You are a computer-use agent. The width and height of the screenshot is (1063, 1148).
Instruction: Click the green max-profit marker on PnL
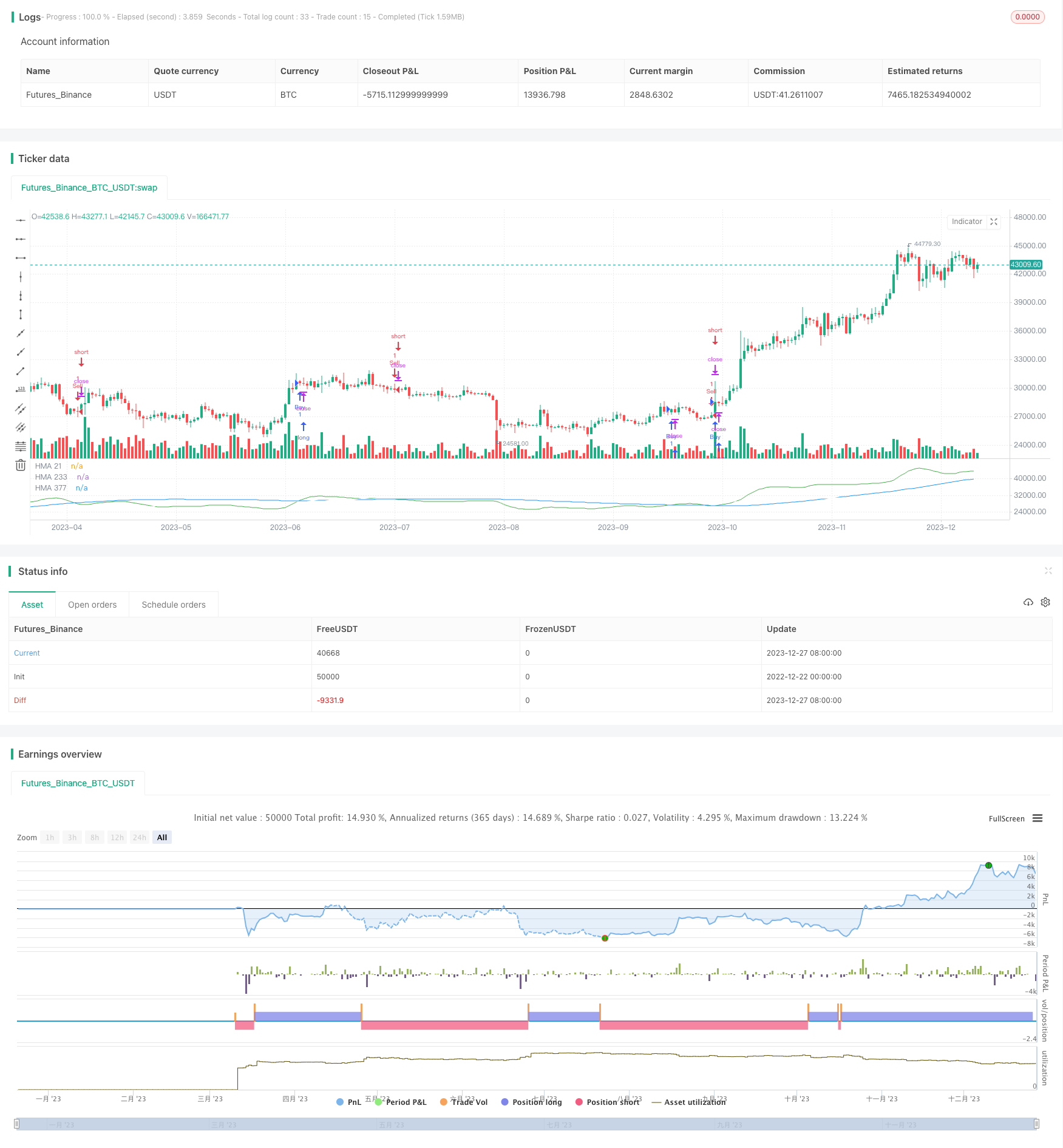point(988,865)
